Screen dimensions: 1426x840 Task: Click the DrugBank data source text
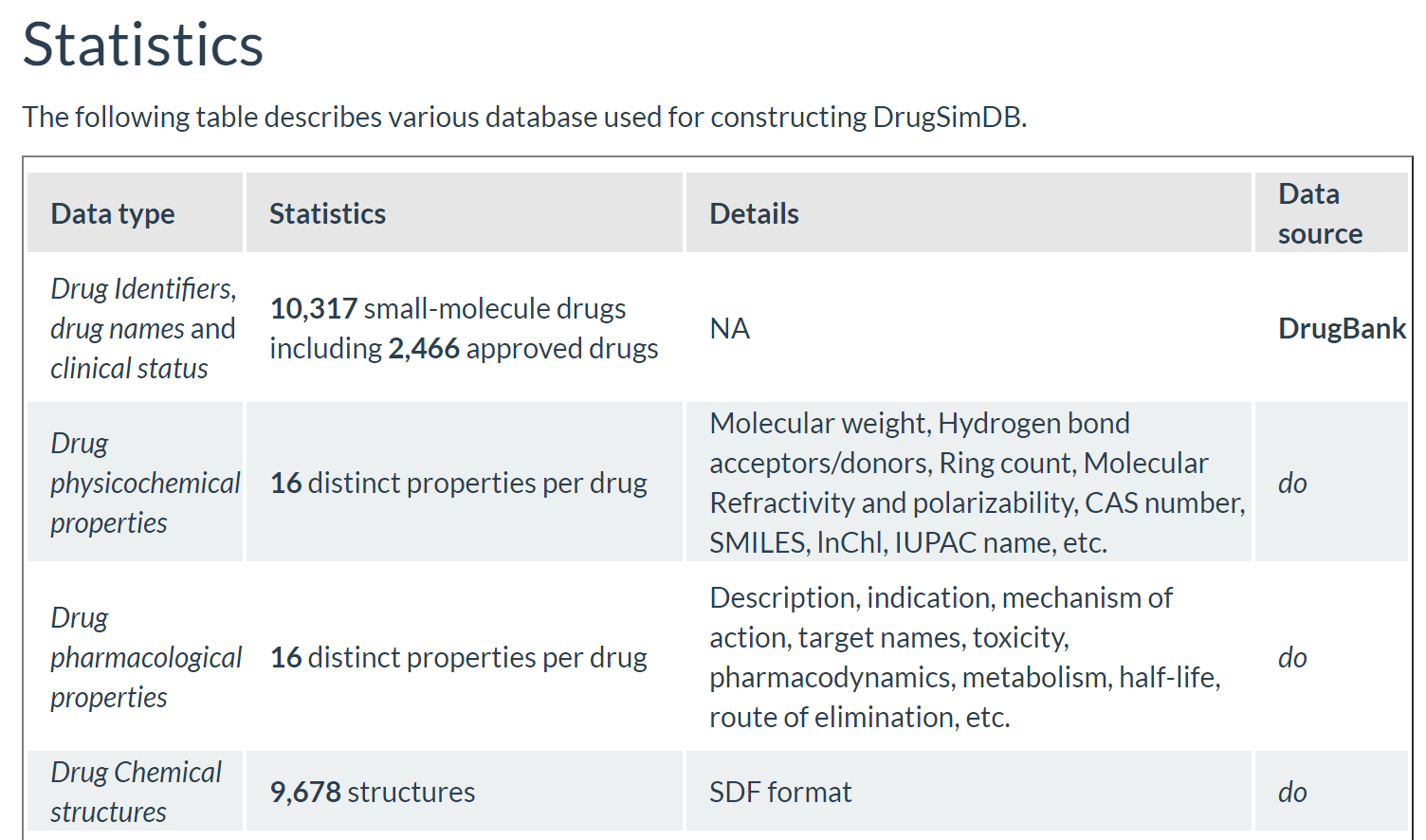[1342, 328]
